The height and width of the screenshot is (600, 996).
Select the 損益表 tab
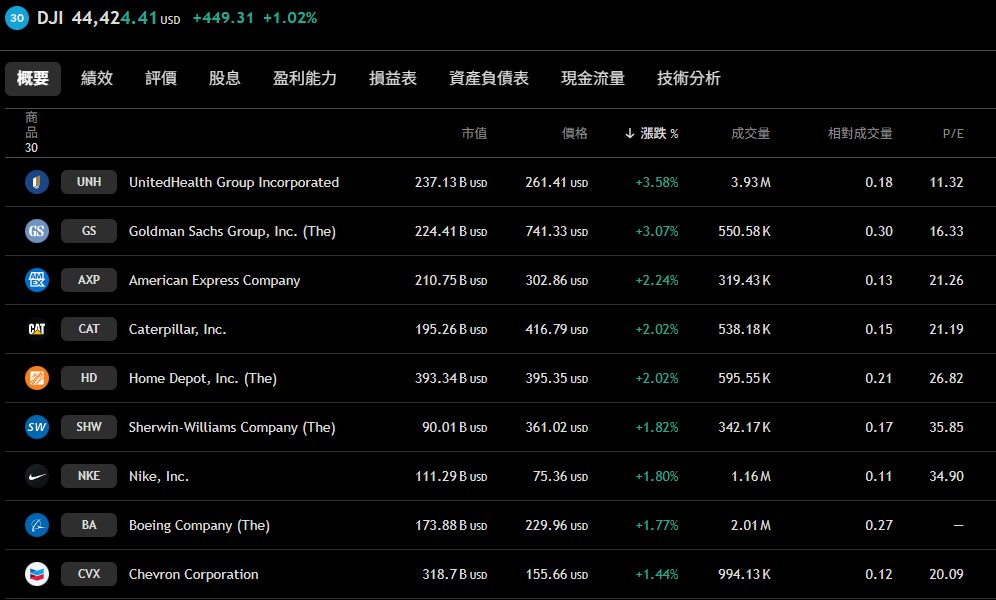[393, 78]
